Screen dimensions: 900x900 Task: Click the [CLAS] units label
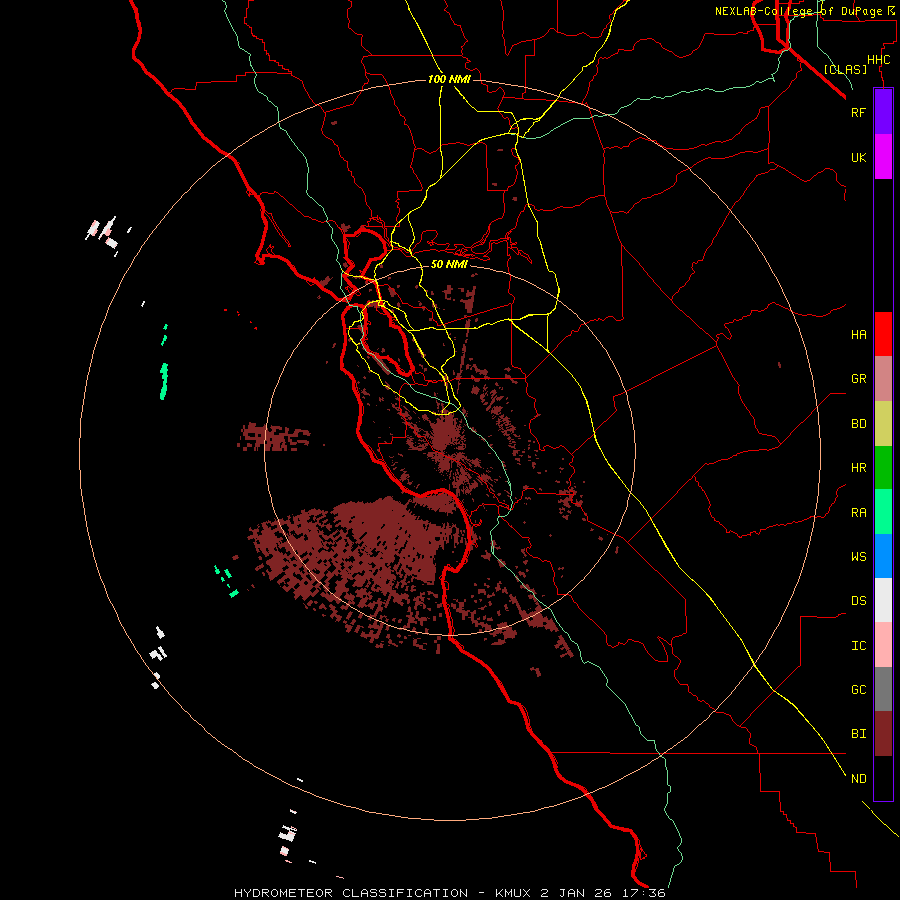[845, 69]
